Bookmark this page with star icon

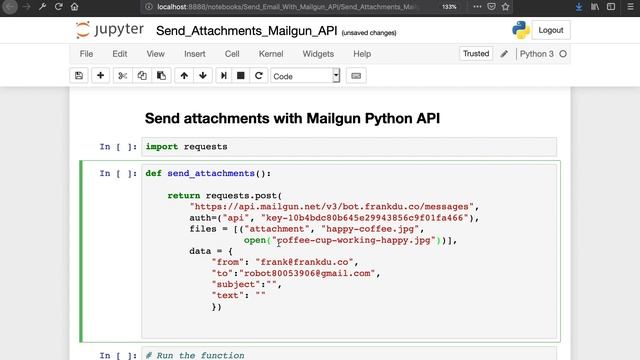(506, 7)
